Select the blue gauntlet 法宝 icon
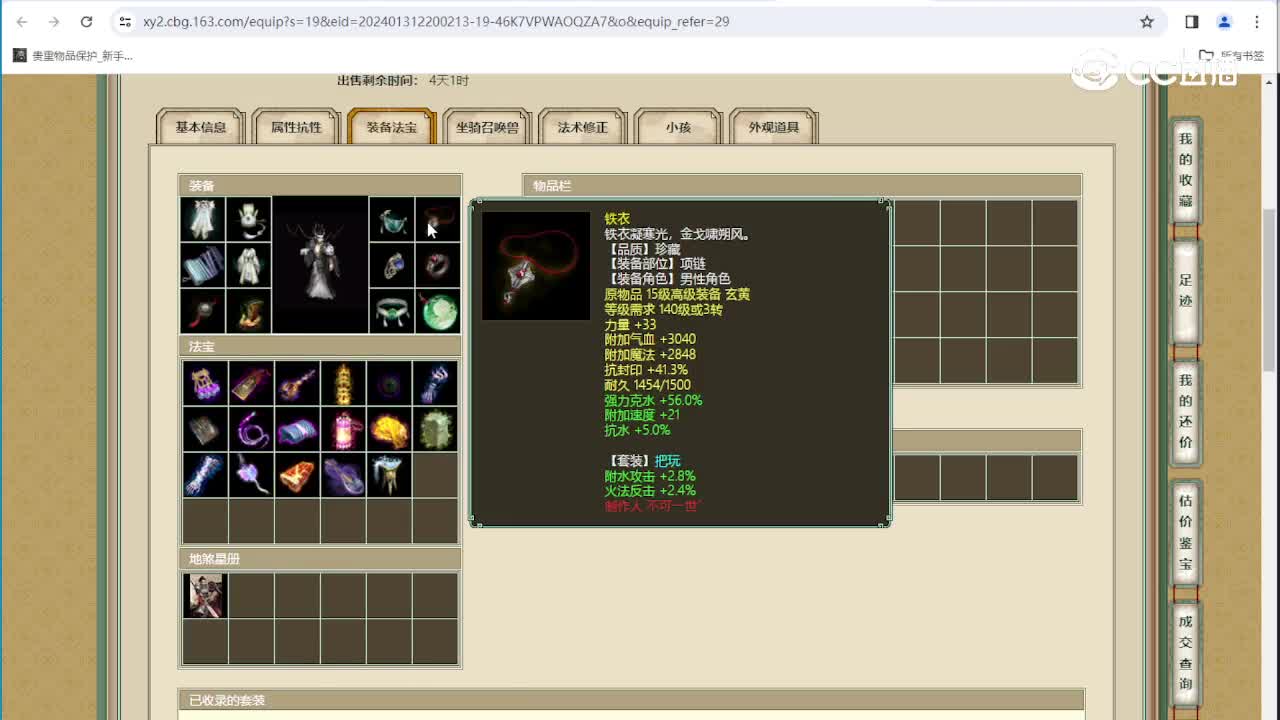 pyautogui.click(x=435, y=383)
